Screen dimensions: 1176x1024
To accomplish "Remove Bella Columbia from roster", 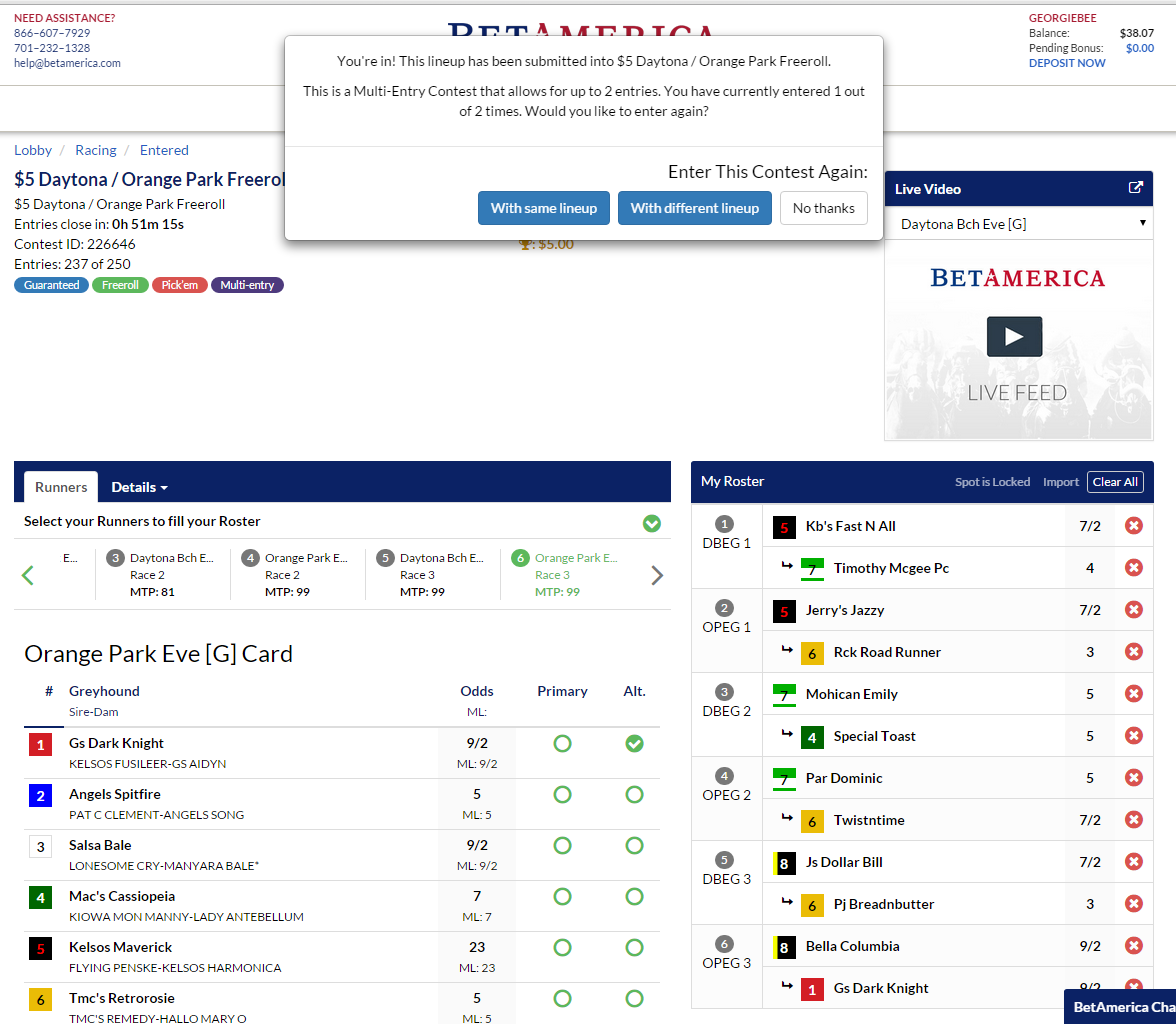I will tap(1133, 946).
